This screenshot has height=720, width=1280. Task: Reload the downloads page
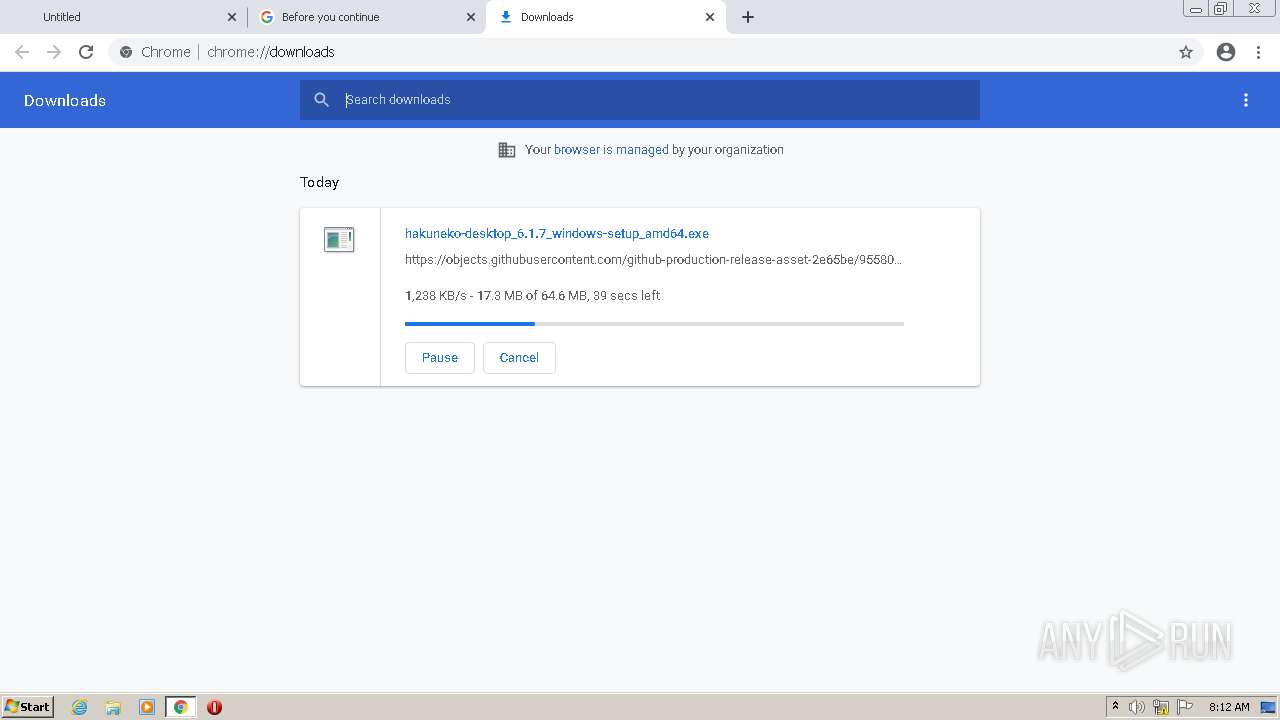point(86,52)
